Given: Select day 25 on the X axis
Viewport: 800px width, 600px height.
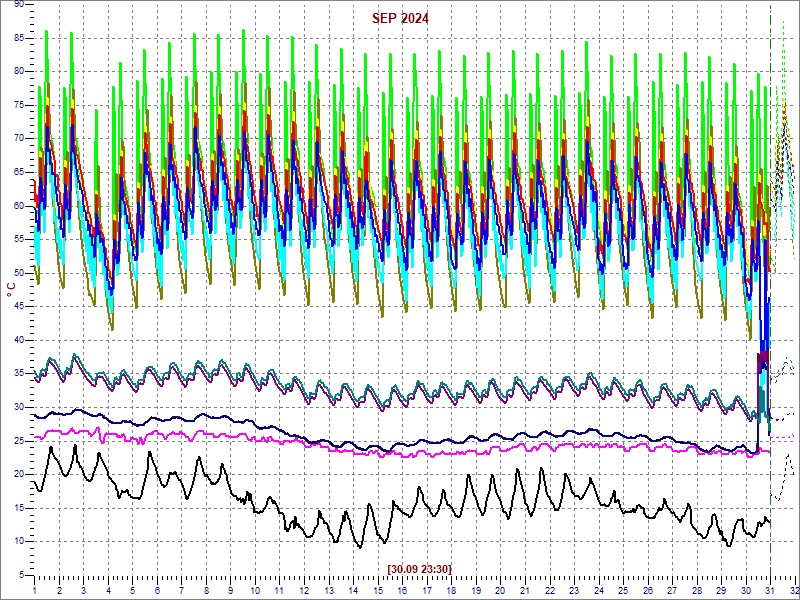Looking at the screenshot, I should pos(623,591).
